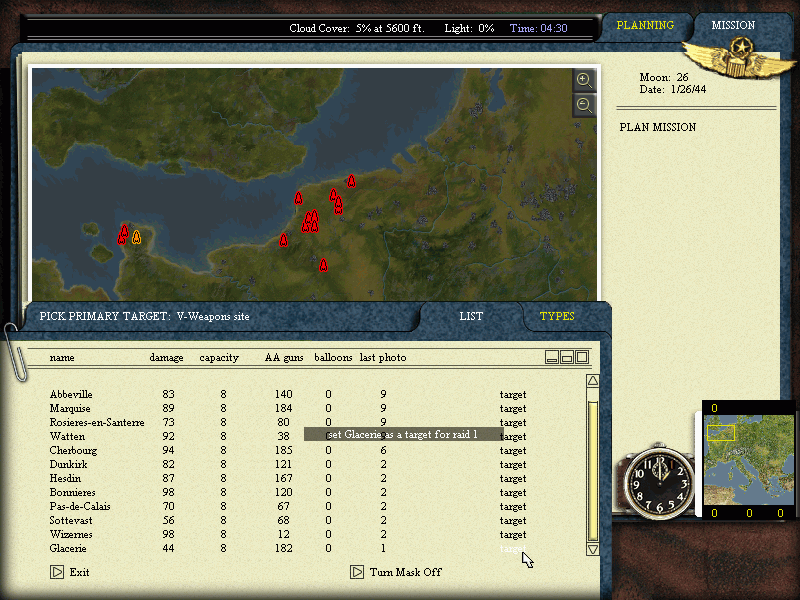
Task: Click the list scrollbar thumb
Action: click(x=592, y=470)
